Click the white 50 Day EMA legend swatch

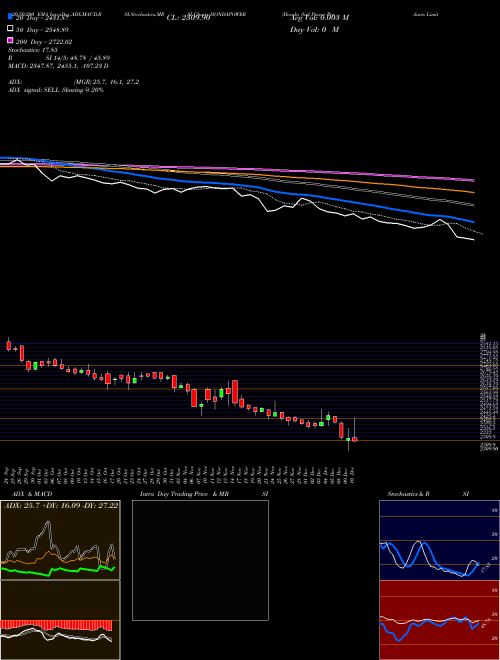(10, 29)
